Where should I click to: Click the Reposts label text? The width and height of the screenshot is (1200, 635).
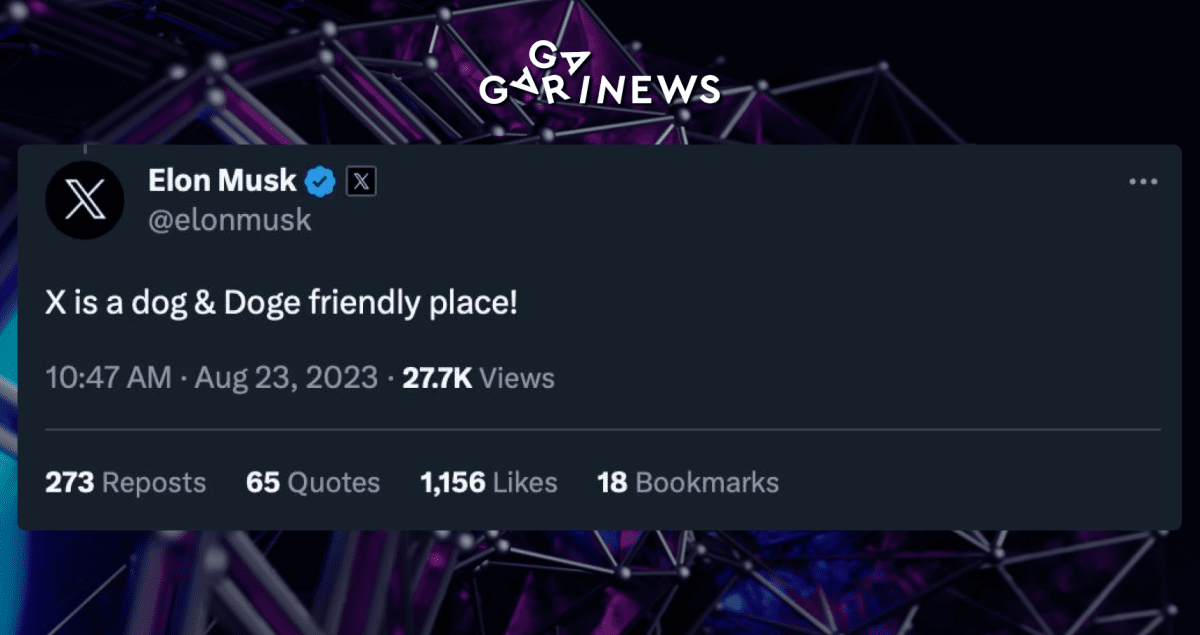pyautogui.click(x=155, y=483)
